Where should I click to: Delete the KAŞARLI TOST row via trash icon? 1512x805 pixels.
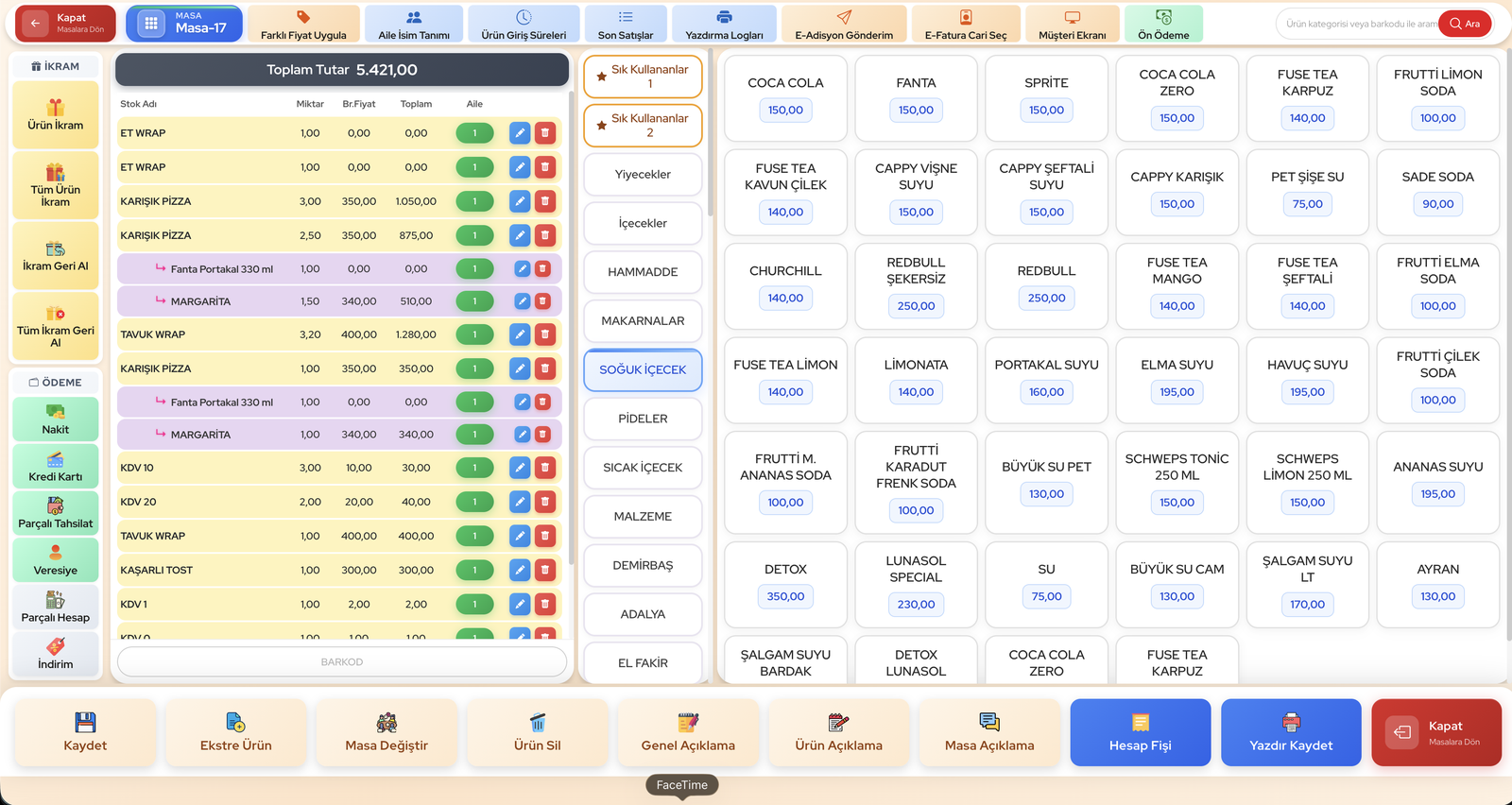click(x=545, y=570)
